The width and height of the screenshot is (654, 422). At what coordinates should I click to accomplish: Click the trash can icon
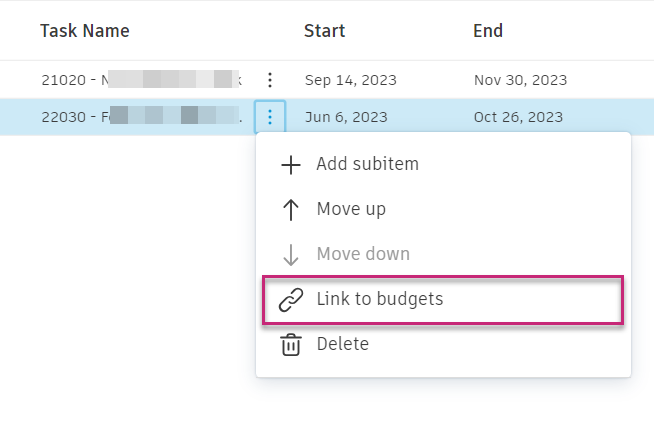click(x=291, y=345)
